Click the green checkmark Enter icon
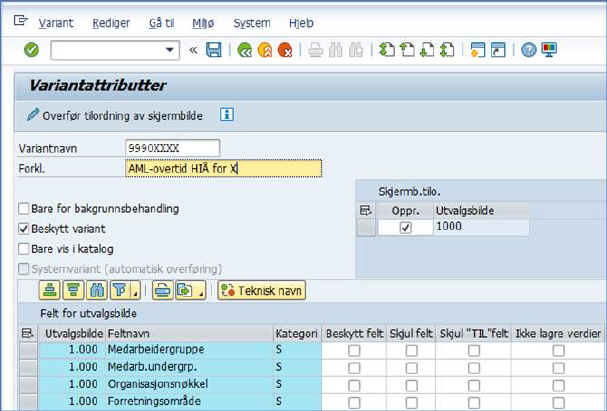Viewport: 607px width, 411px height. tap(31, 50)
